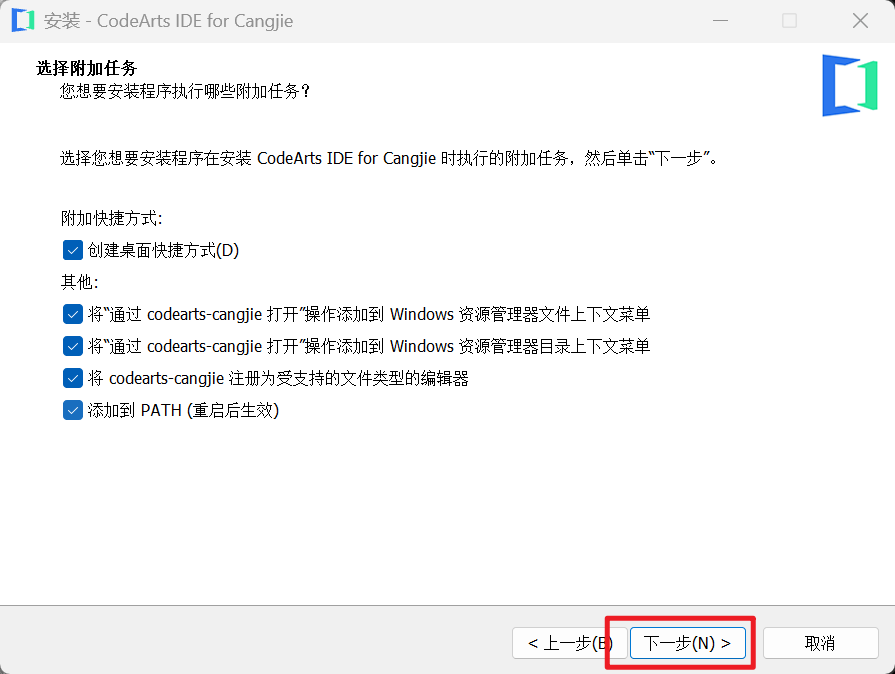Uncheck the 添加到 PATH (重启后生效) checkbox
The height and width of the screenshot is (674, 895).
coord(72,410)
